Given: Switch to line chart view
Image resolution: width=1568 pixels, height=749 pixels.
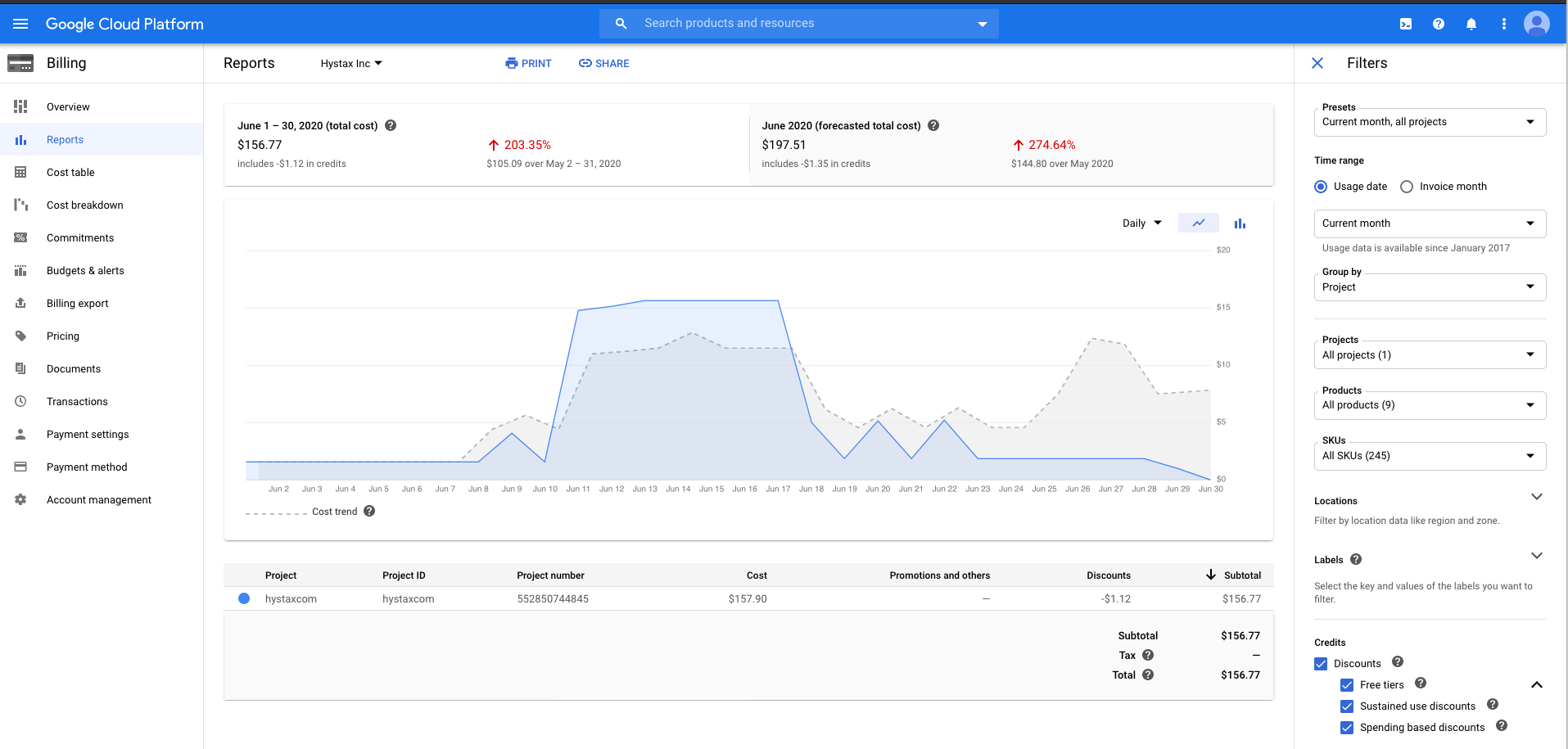Looking at the screenshot, I should (x=1199, y=223).
